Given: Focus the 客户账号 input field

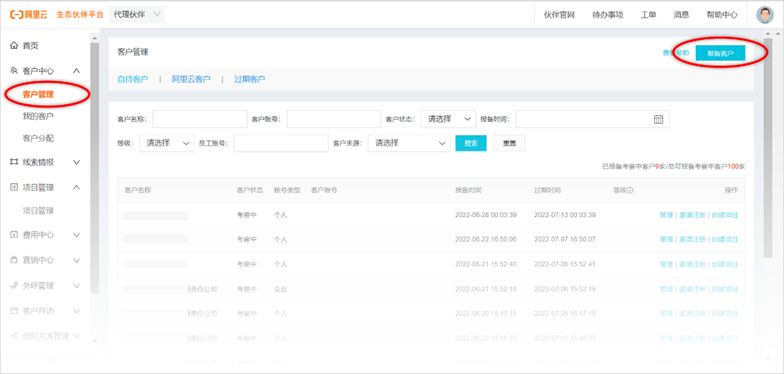Looking at the screenshot, I should click(334, 119).
